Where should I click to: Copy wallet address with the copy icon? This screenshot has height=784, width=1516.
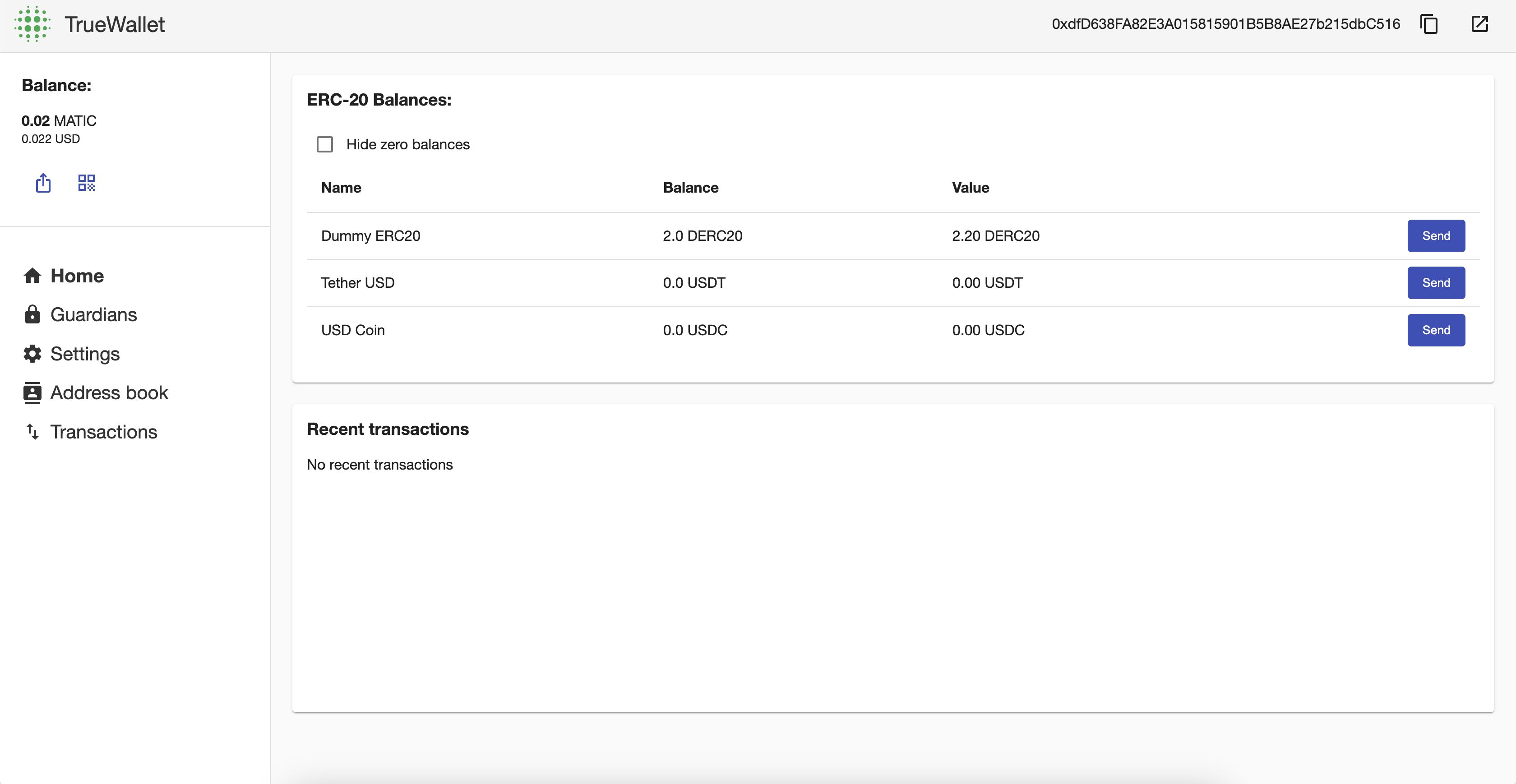[1428, 24]
